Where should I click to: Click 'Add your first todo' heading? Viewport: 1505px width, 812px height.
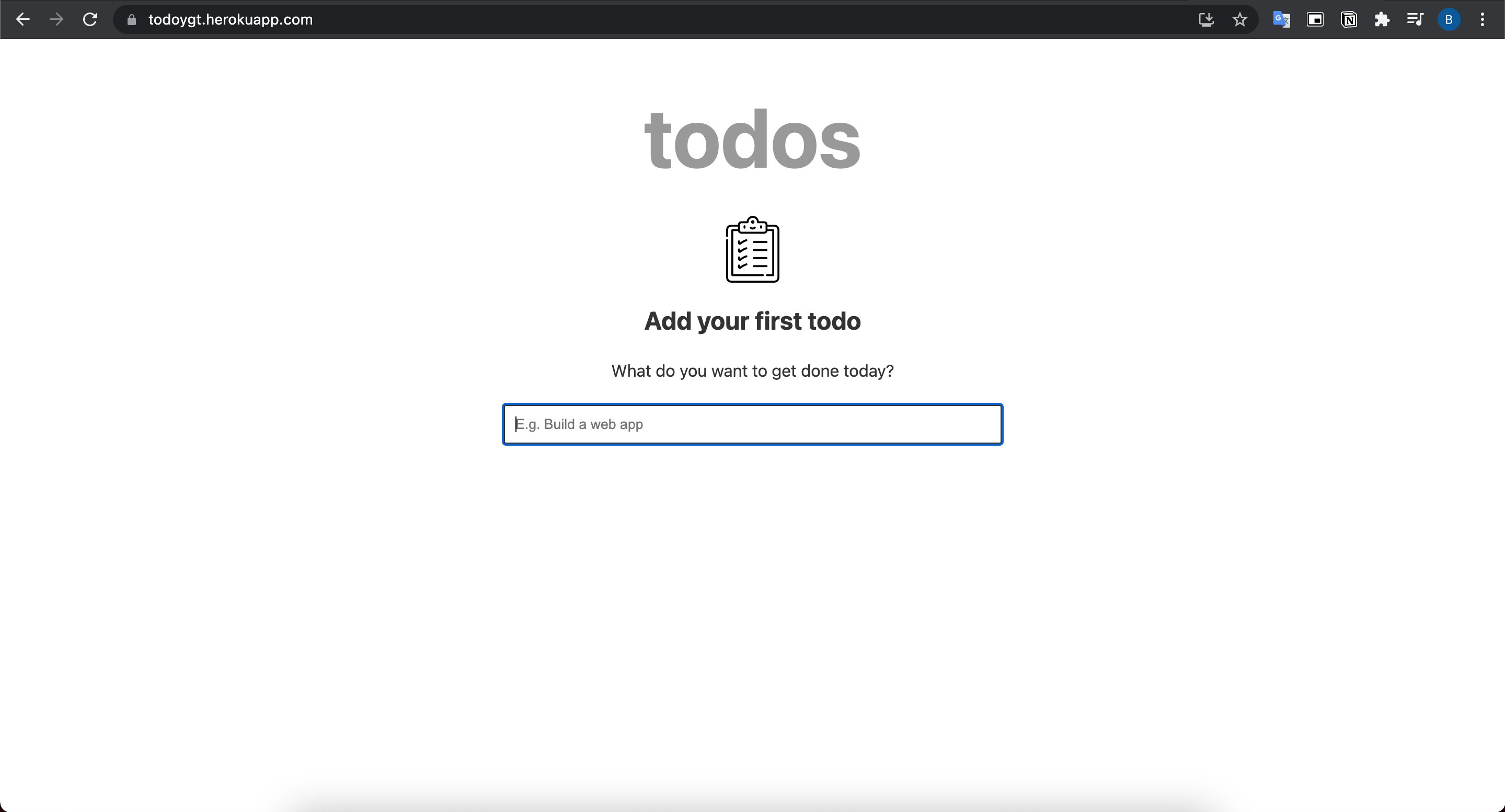[x=753, y=321]
